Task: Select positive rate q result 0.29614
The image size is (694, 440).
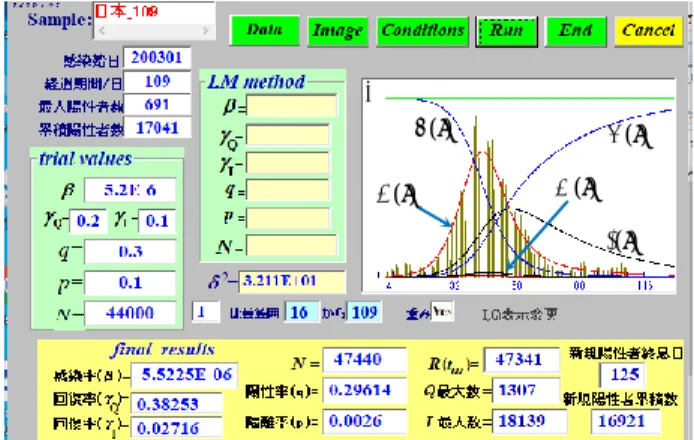Action: 365,390
